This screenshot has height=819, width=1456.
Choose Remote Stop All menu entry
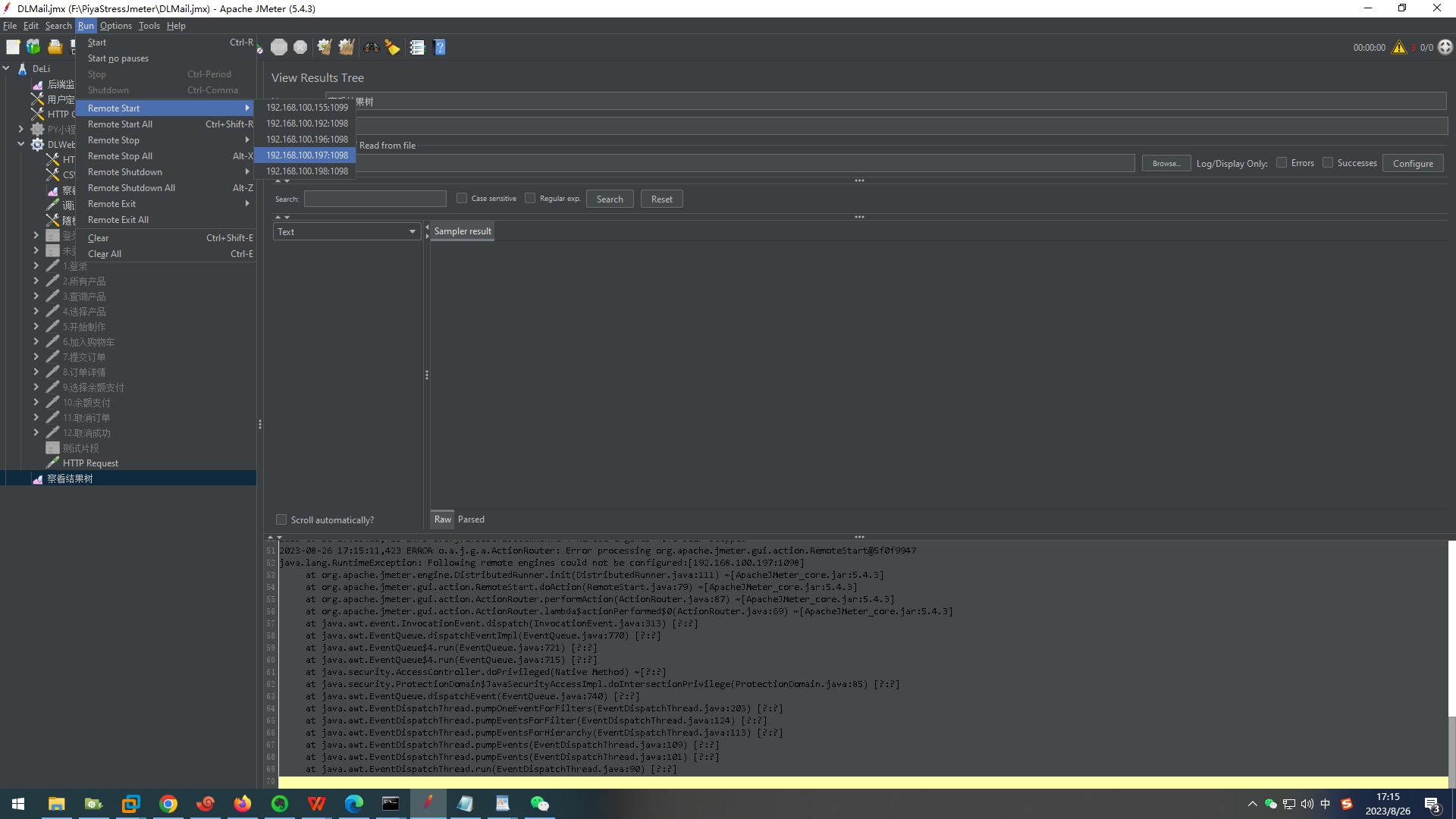coord(120,156)
